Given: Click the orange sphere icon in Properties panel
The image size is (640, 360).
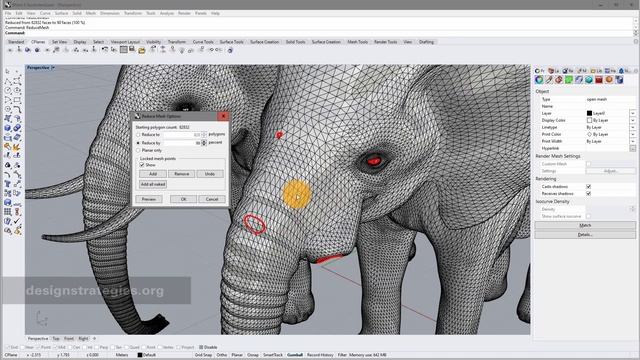Looking at the screenshot, I should click(x=609, y=80).
